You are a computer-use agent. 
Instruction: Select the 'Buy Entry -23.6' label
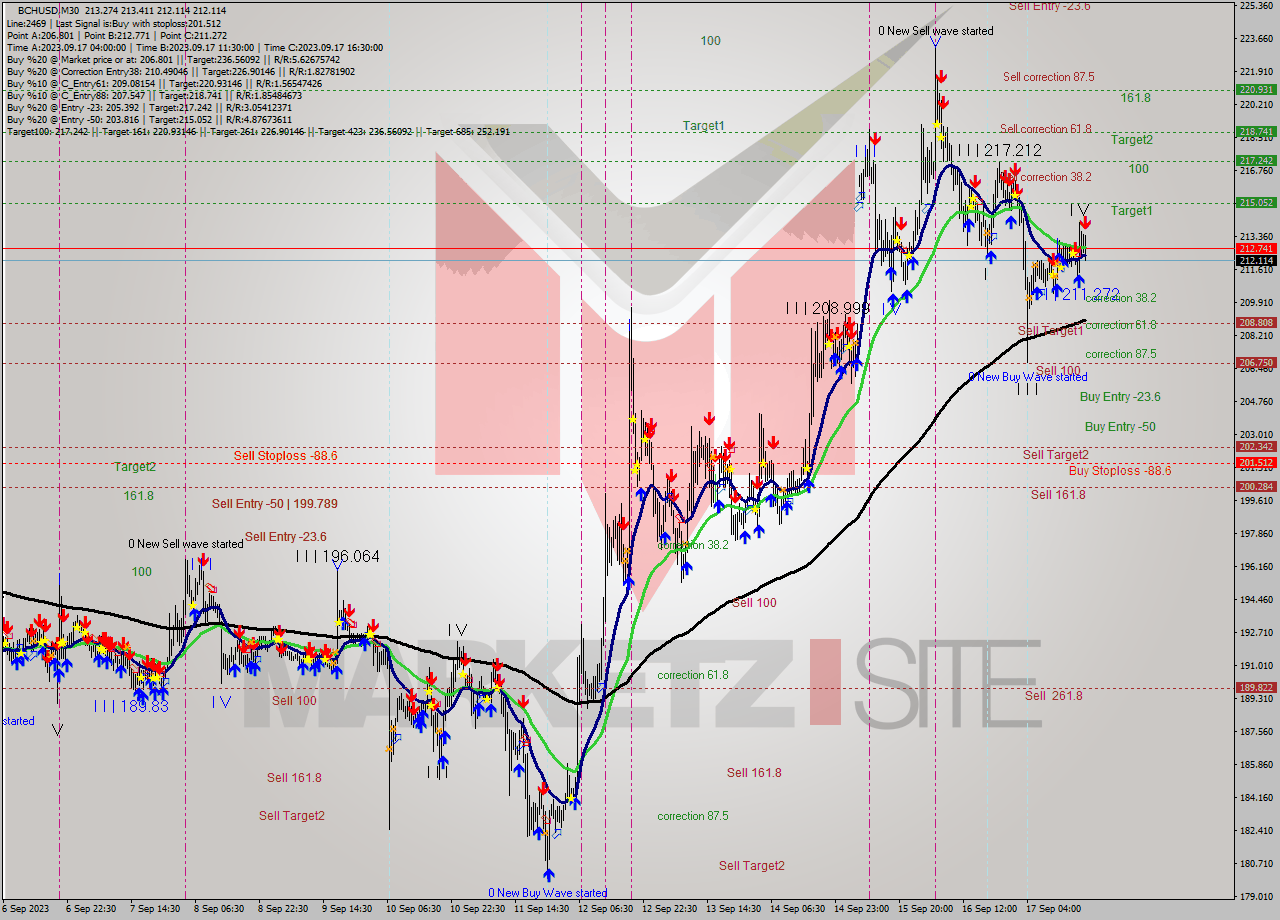[1120, 397]
